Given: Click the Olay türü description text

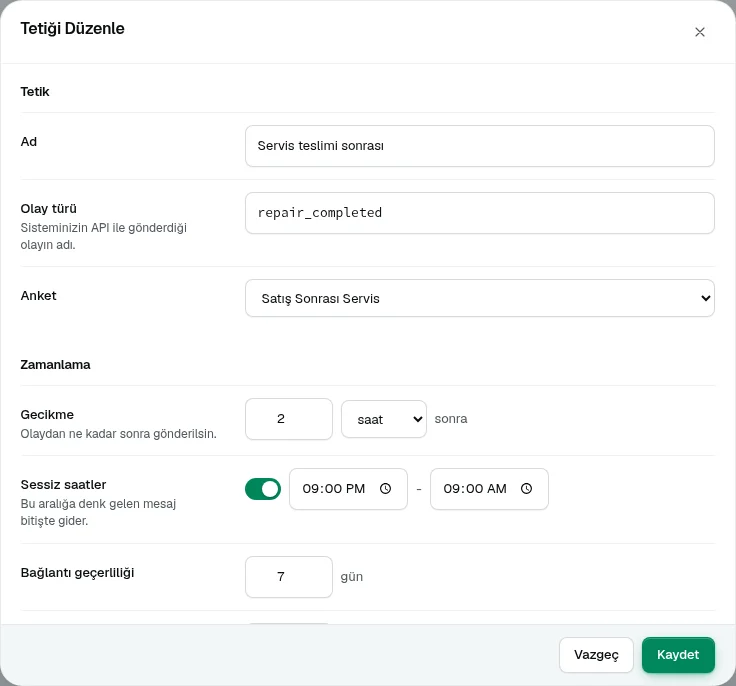Looking at the screenshot, I should [x=103, y=236].
